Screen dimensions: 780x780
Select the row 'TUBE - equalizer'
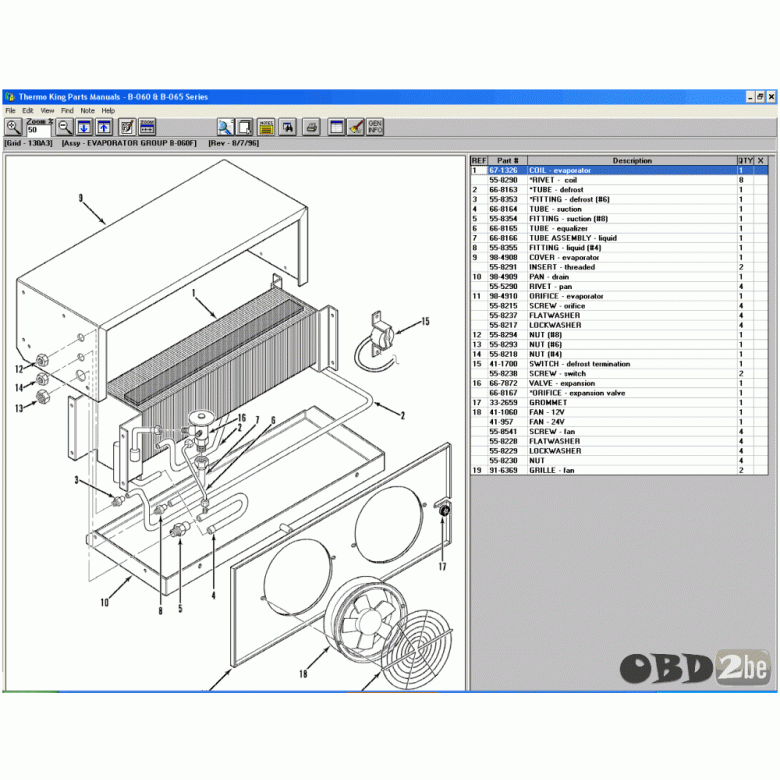click(x=619, y=228)
